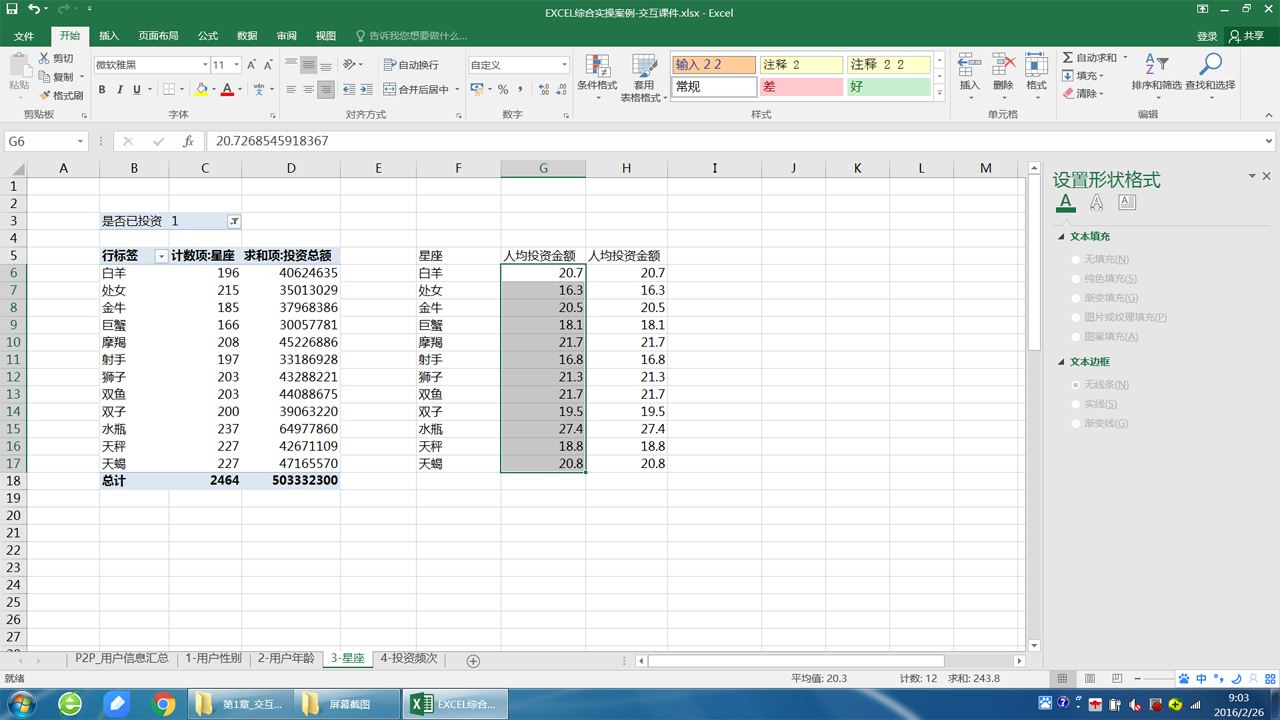
Task: Click the Increase Decimal icon
Action: point(543,90)
